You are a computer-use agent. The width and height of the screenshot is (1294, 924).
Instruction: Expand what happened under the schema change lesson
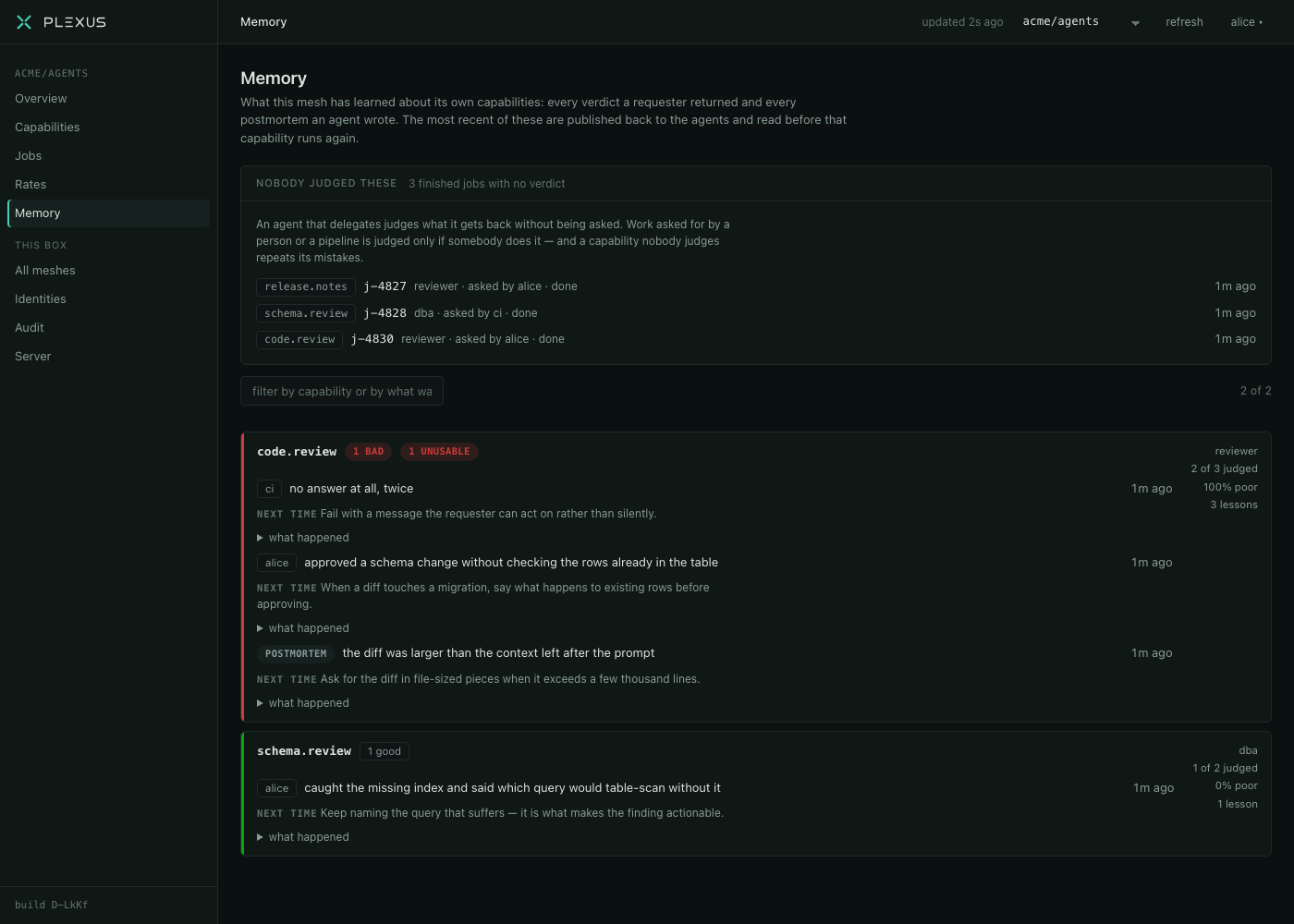[x=303, y=628]
